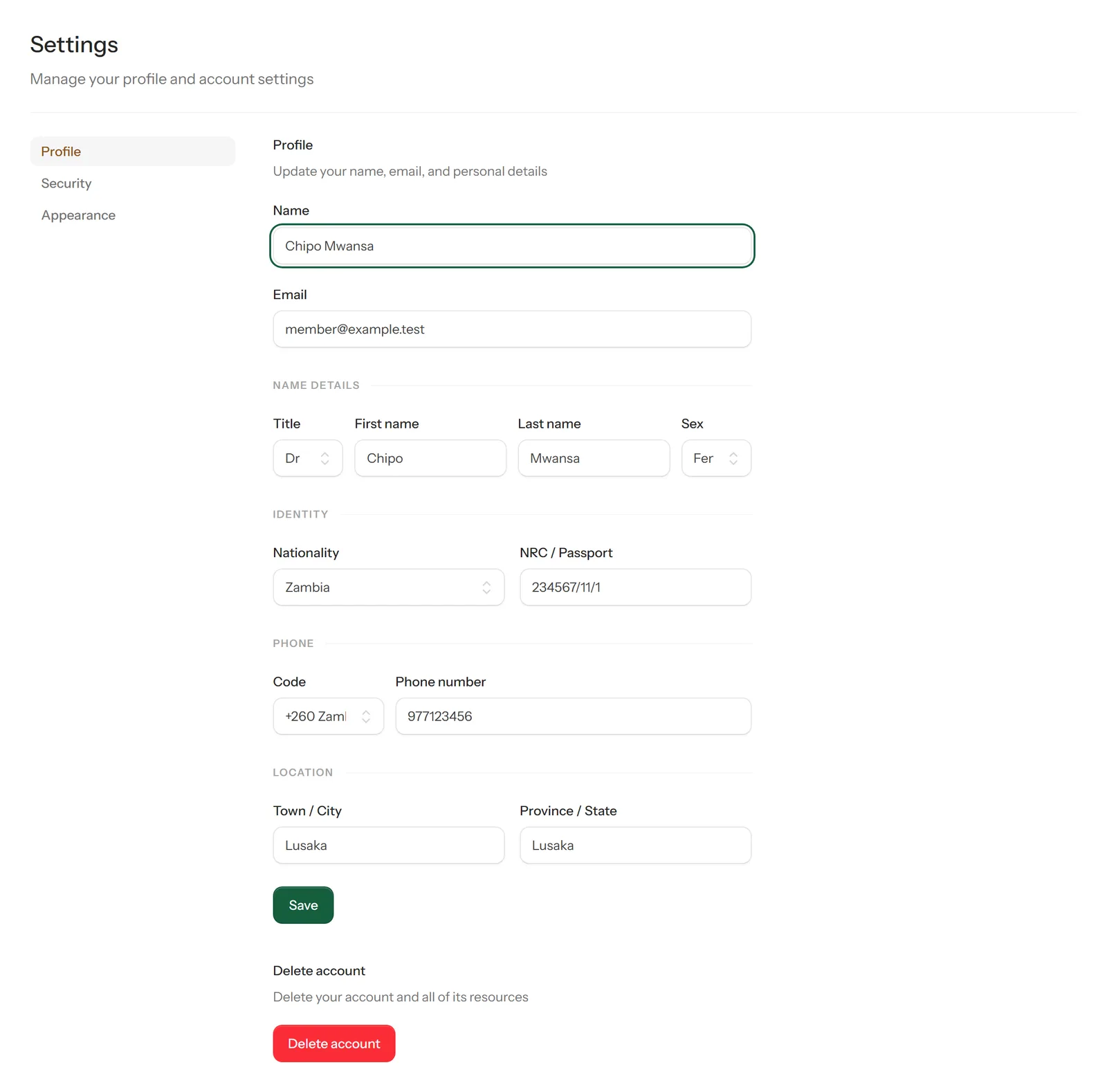Edit the Last name field
The height and width of the screenshot is (1092, 1107).
tap(594, 458)
